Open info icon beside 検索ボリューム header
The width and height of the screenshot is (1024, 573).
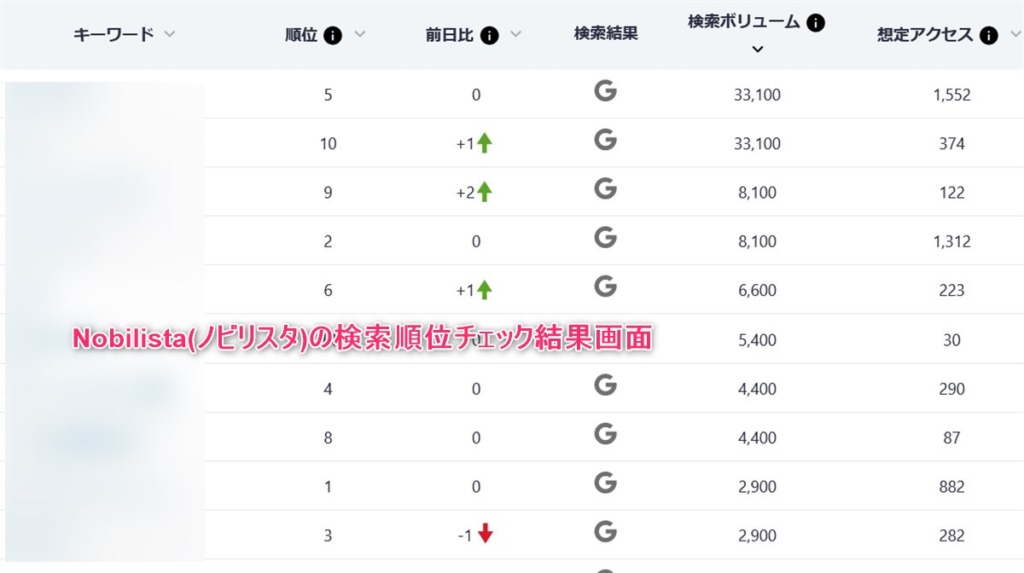click(x=816, y=23)
